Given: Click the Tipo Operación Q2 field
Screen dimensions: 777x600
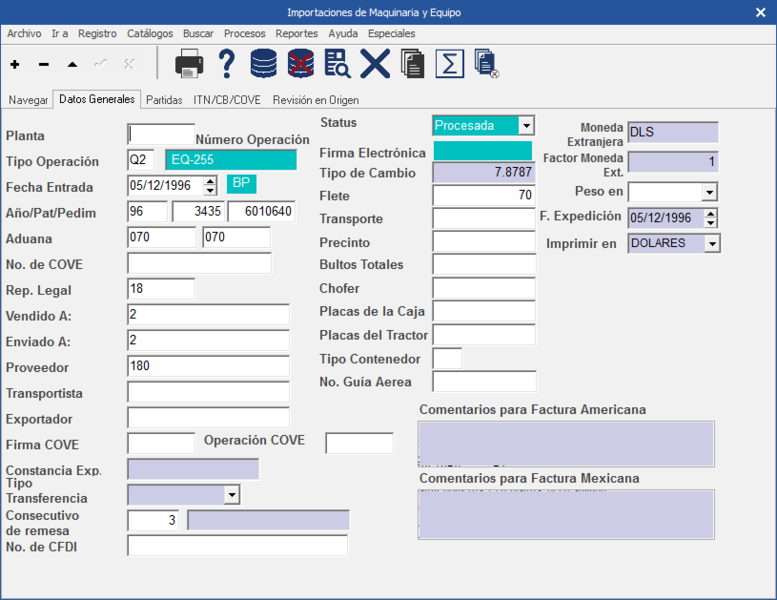Looking at the screenshot, I should 141,160.
